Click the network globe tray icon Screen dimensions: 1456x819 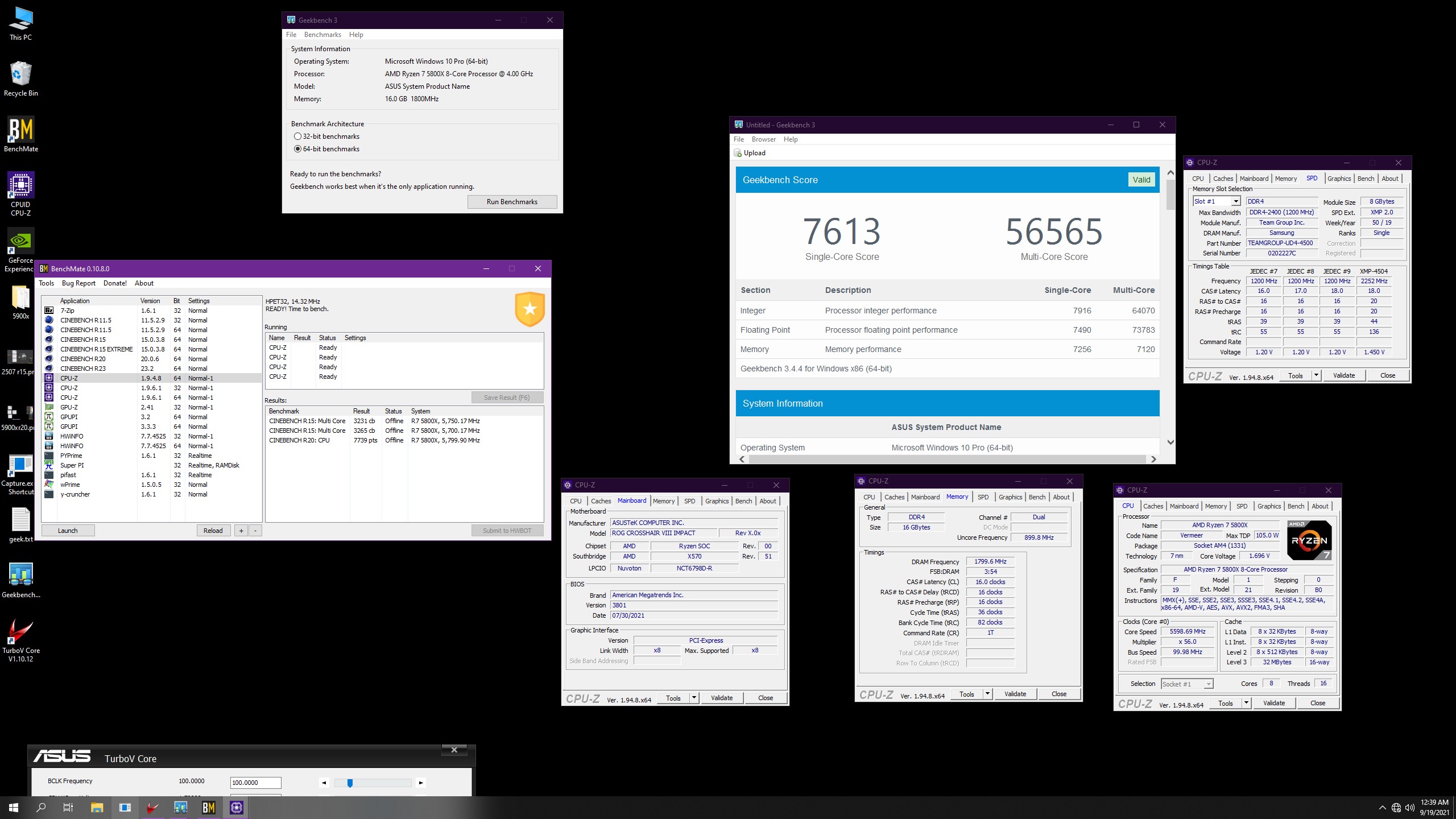[1396, 808]
